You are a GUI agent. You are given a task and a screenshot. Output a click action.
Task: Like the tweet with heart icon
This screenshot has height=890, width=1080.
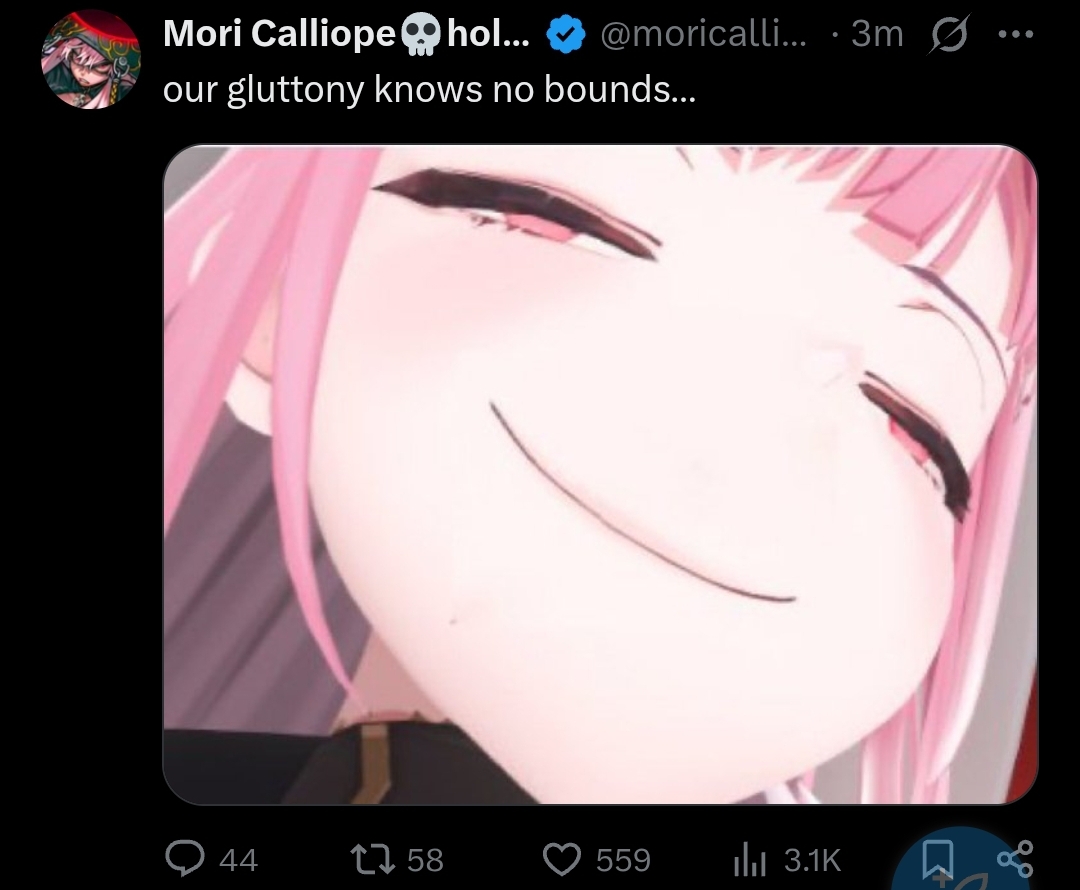click(x=562, y=859)
